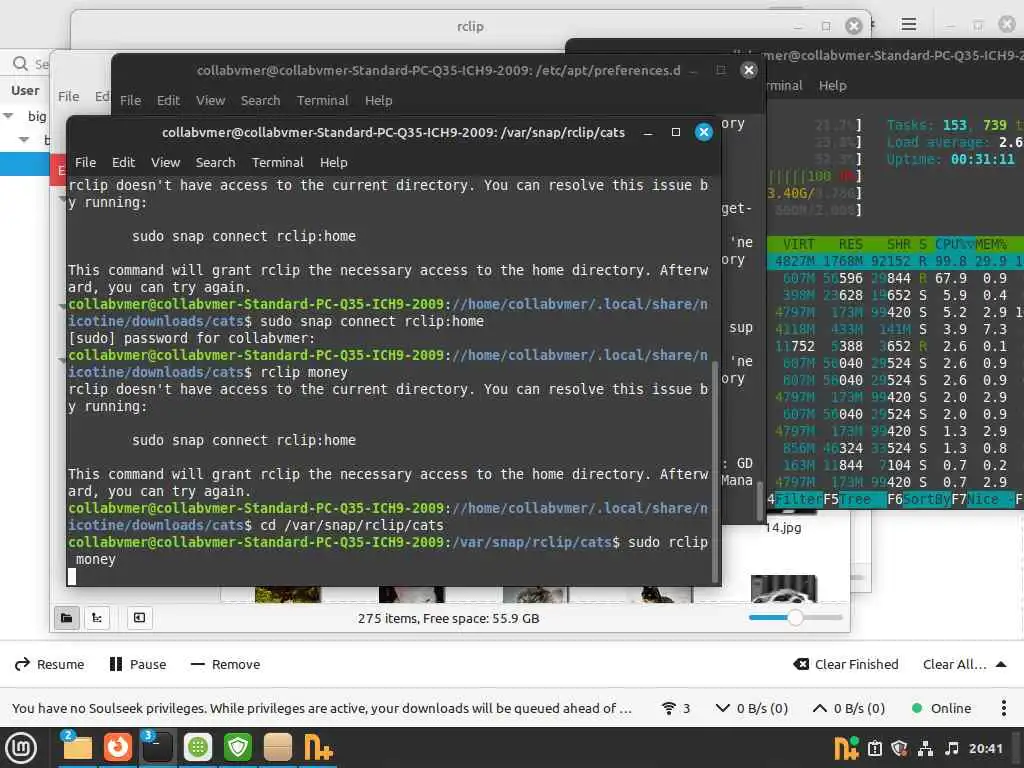Hide the file manager sidebar
1024x768 pixels.
139,618
